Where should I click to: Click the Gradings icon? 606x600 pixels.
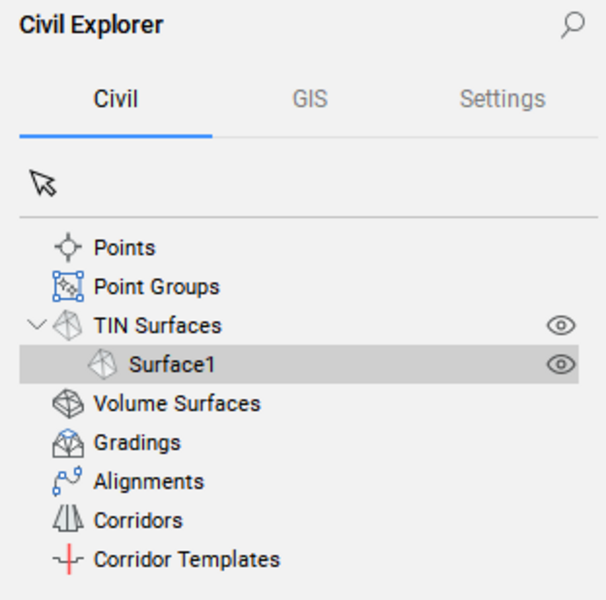[68, 443]
